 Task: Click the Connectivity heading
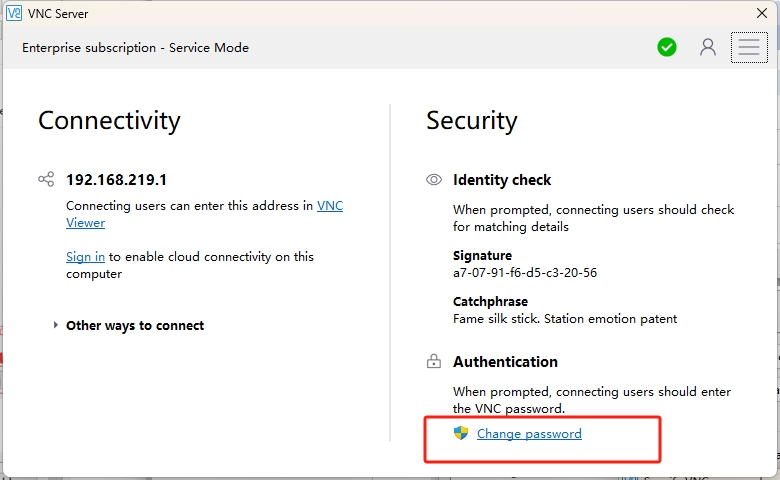coord(109,121)
